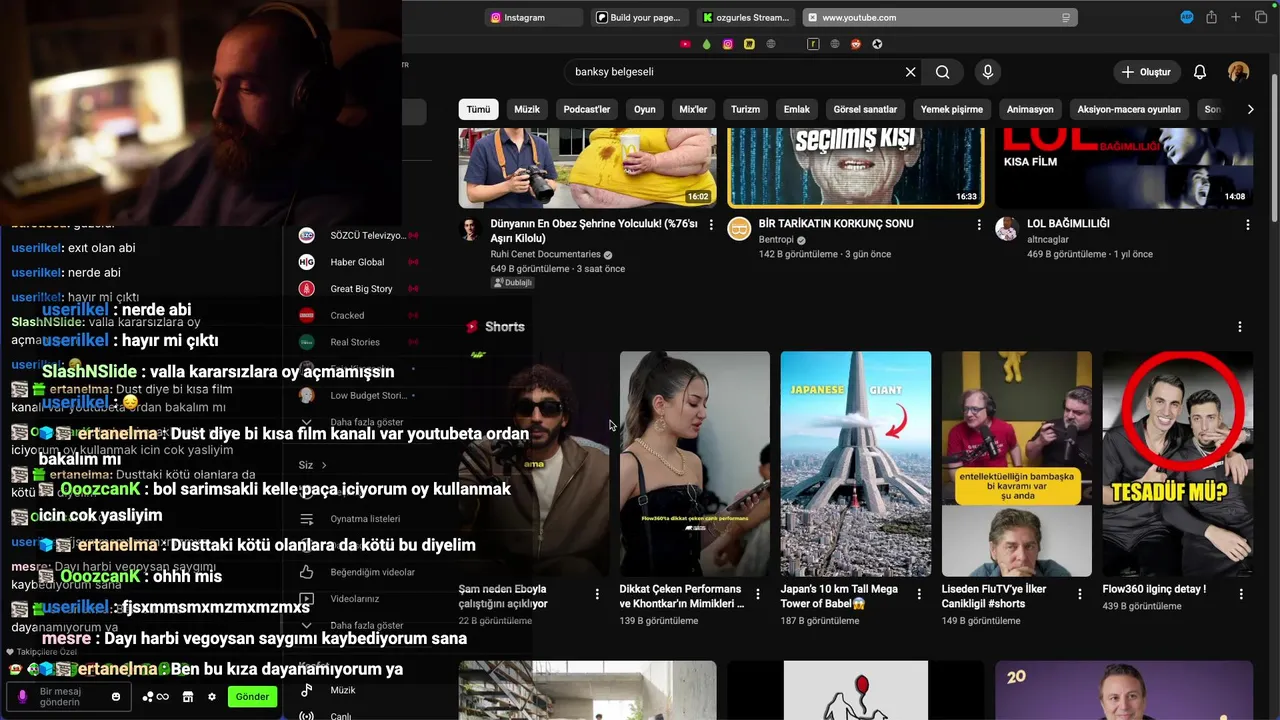Screen dimensions: 1280x720
Task: Open the account avatar menu
Action: coord(1238,72)
